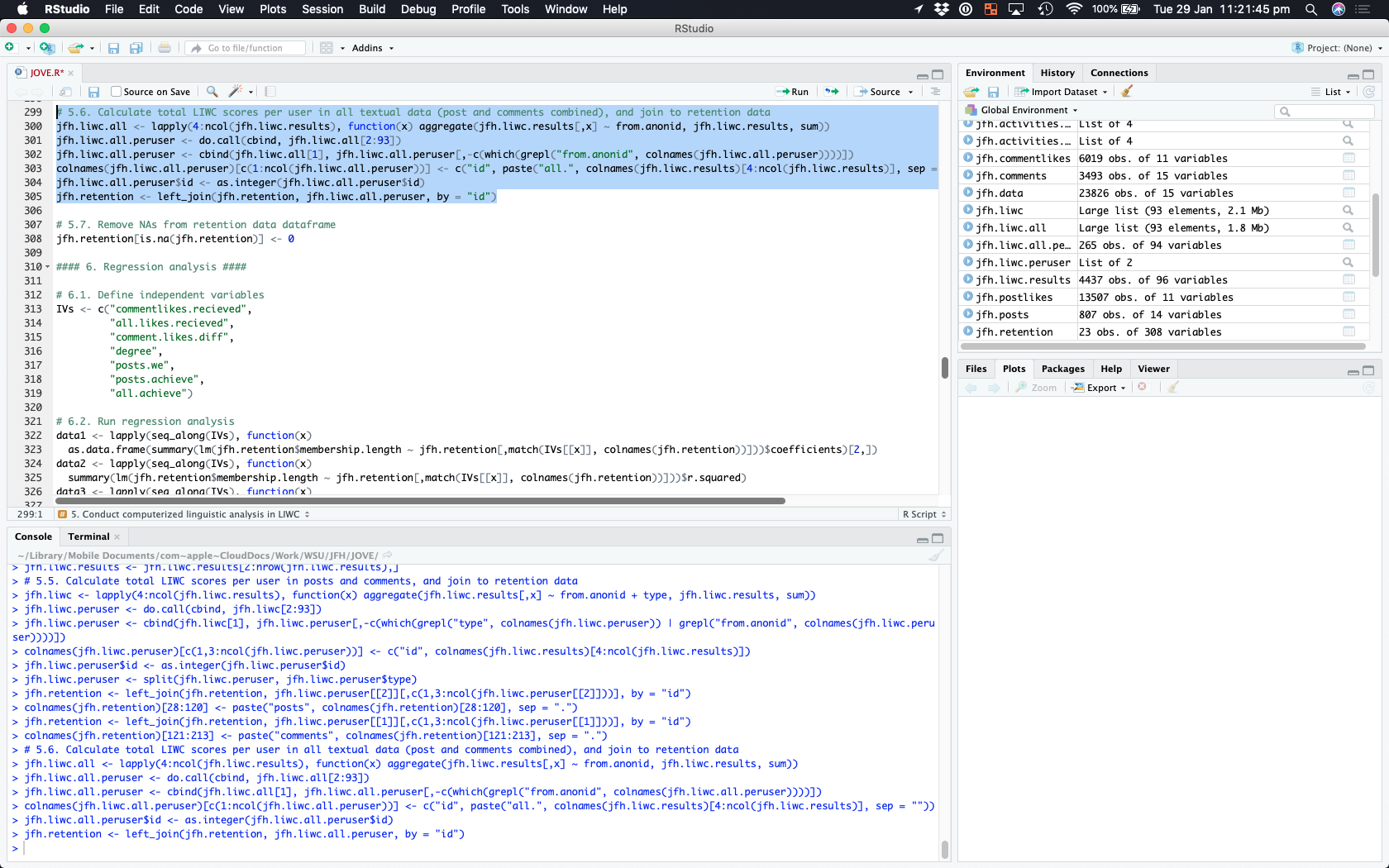Click the compile report notebook icon

click(270, 92)
